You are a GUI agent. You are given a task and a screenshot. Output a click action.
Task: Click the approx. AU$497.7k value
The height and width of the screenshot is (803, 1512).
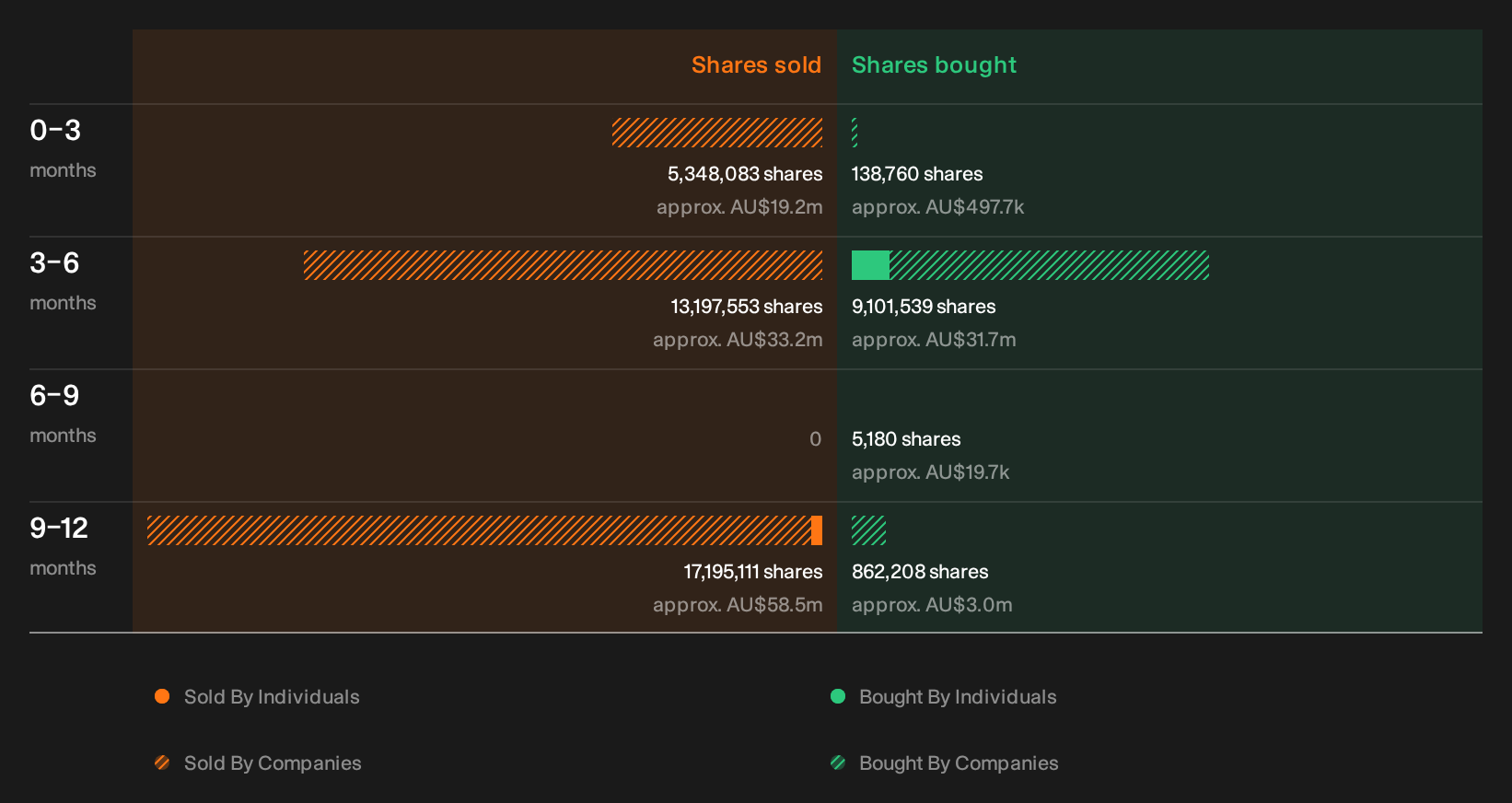click(937, 207)
